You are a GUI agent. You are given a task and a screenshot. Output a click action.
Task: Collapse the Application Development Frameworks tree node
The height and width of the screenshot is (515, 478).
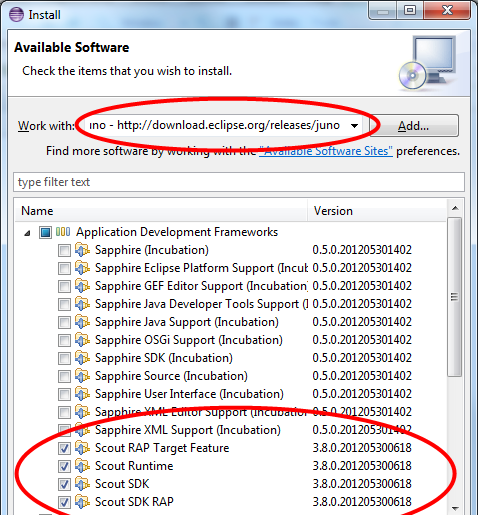[28, 233]
